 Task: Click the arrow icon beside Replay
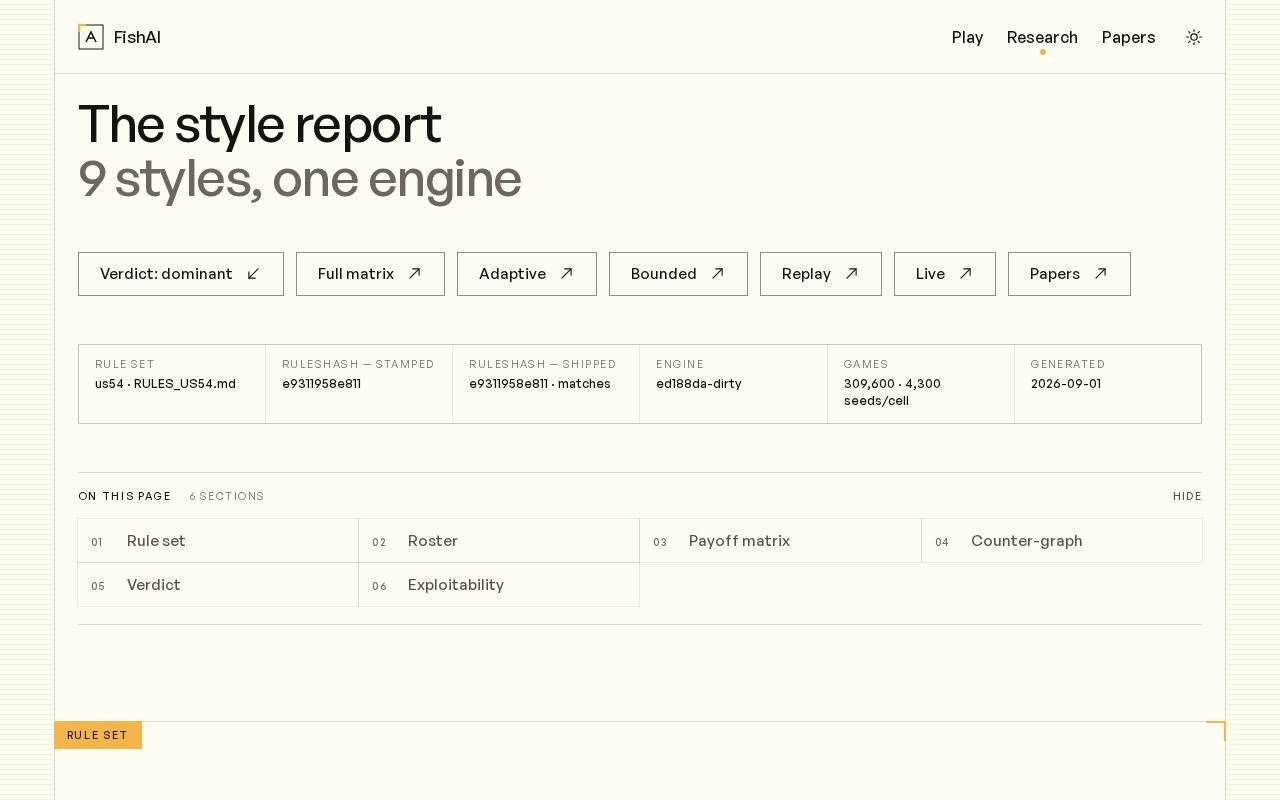[852, 274]
